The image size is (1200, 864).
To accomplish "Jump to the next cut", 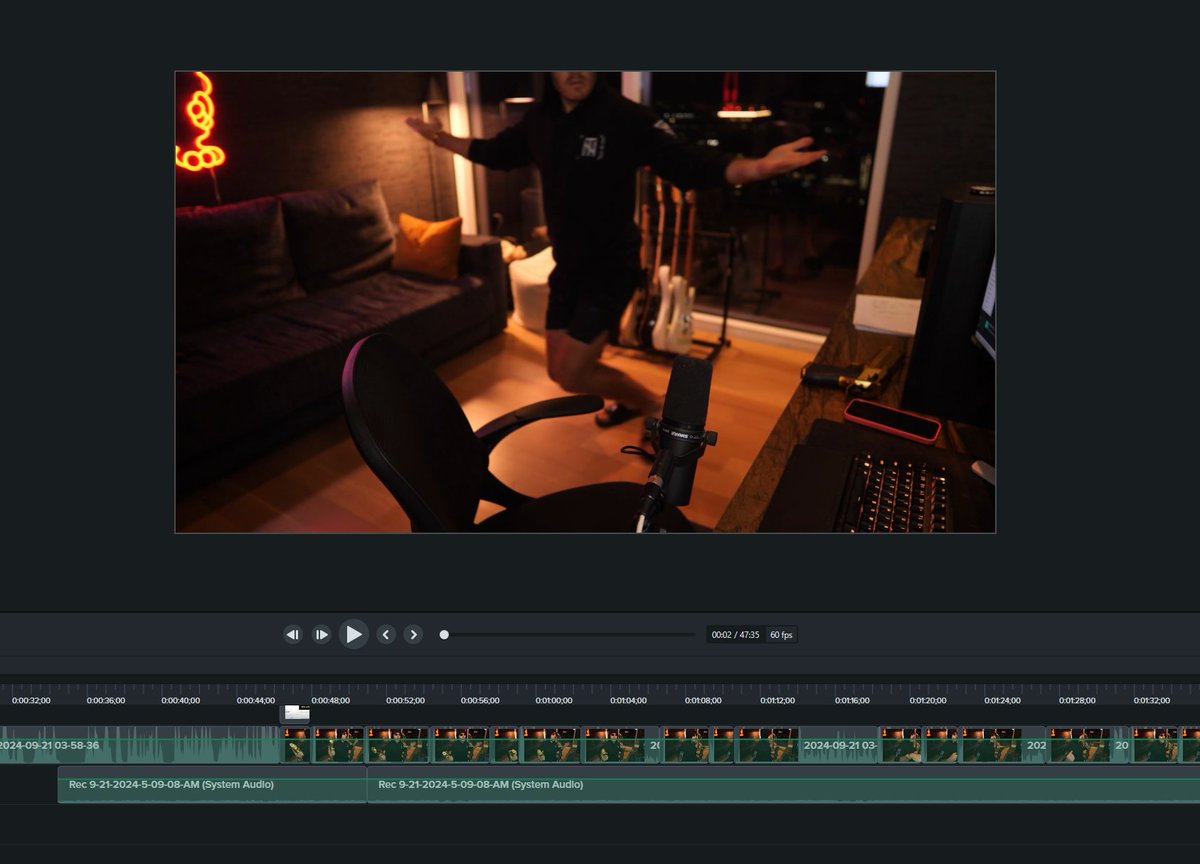I will pyautogui.click(x=413, y=634).
